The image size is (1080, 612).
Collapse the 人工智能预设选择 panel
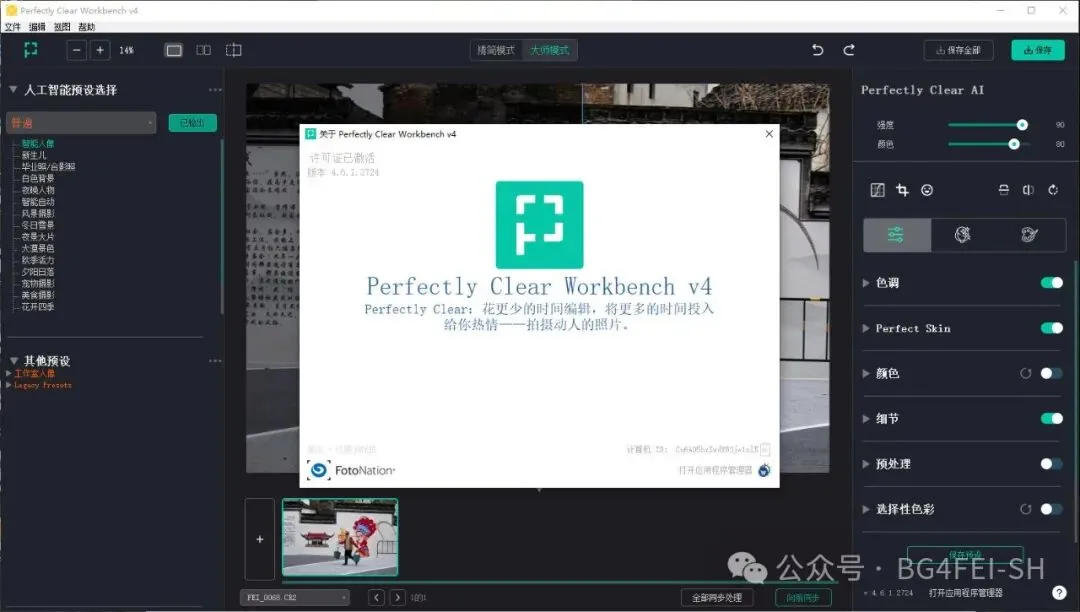point(13,89)
